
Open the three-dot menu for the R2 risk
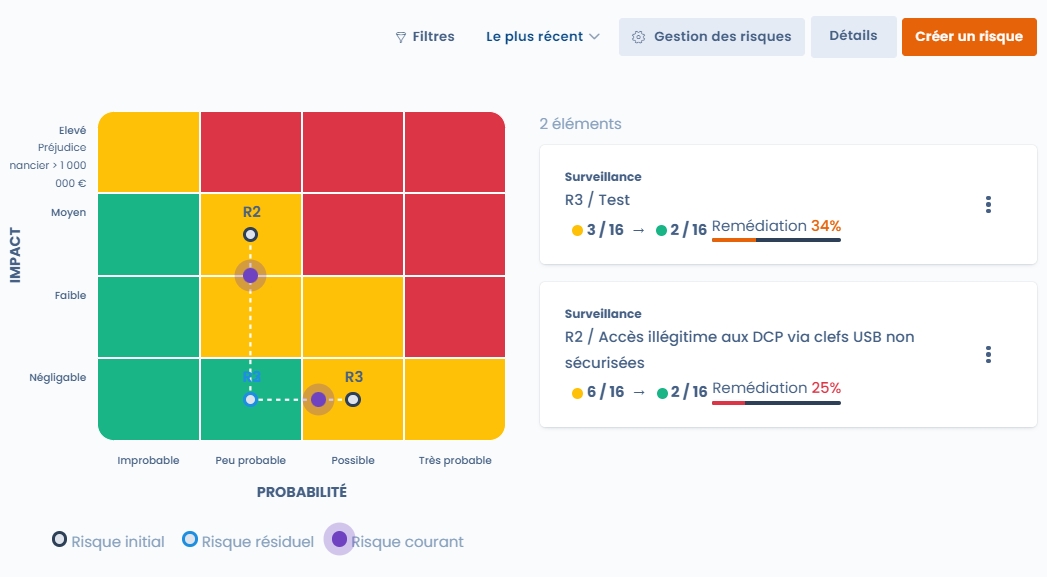tap(988, 354)
